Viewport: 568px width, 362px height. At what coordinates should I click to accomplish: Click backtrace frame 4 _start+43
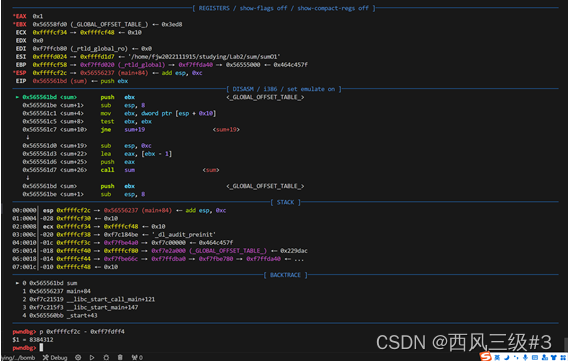60,315
